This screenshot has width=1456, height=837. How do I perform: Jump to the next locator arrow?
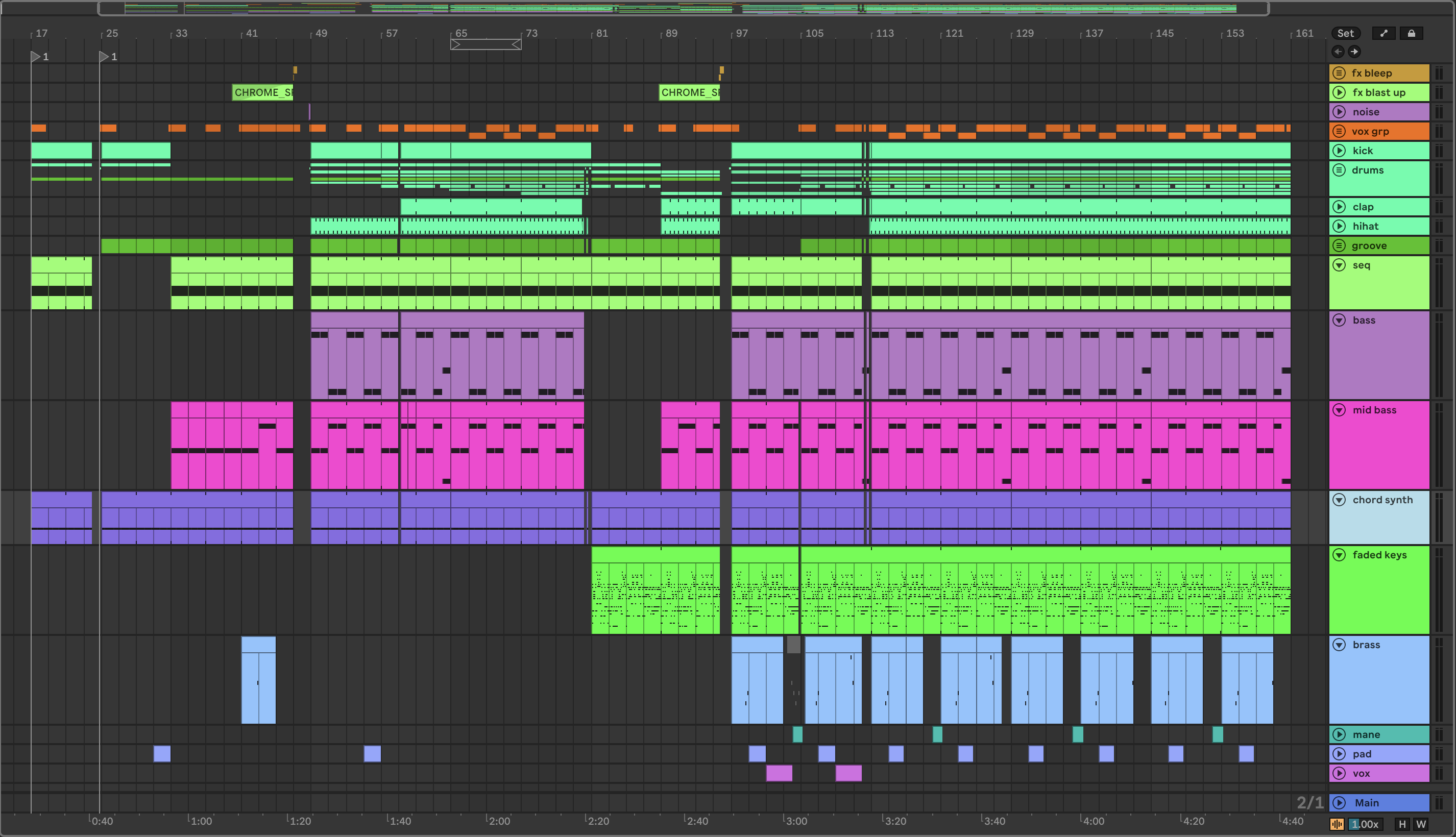(1354, 52)
